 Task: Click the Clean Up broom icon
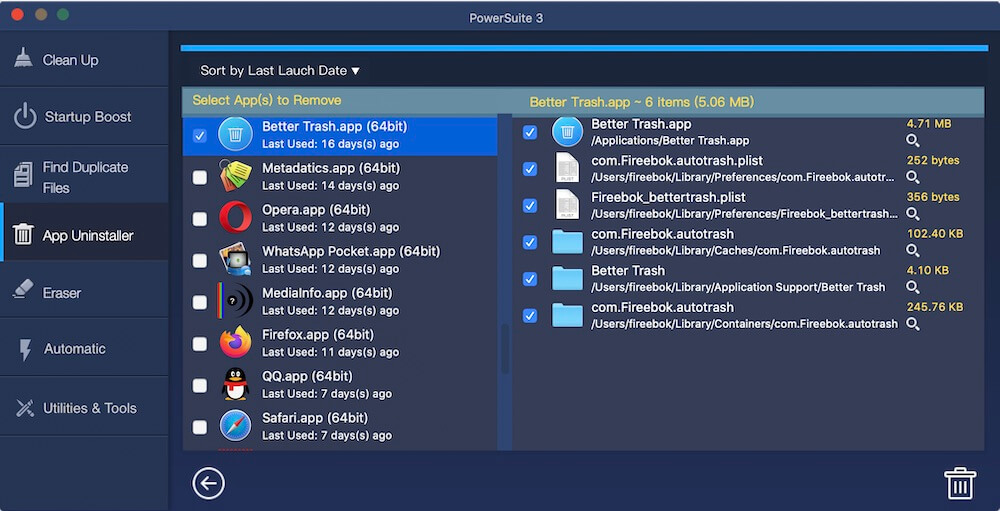[24, 58]
